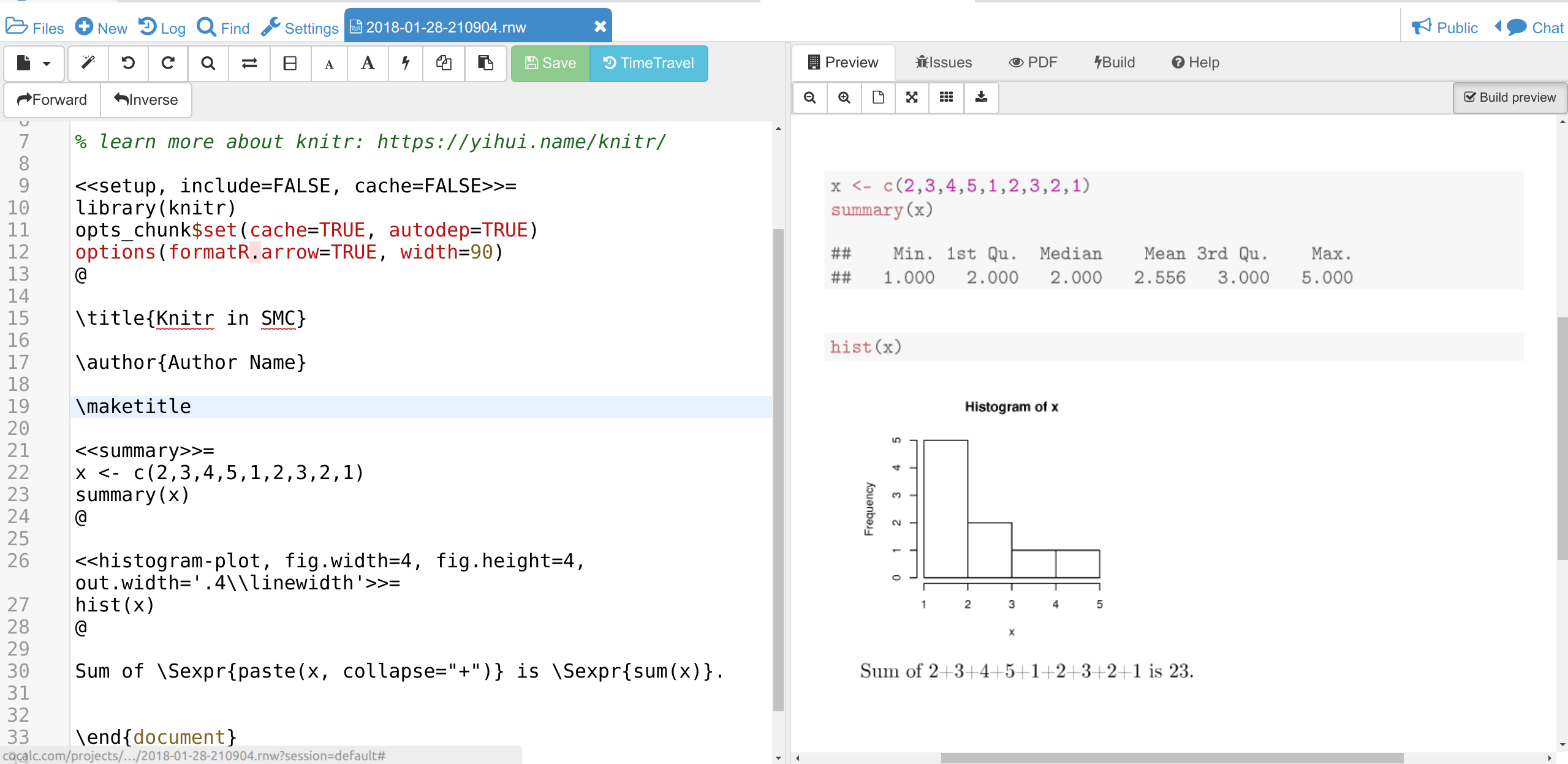
Task: Click the lightning bolt icon in toolbar
Action: pyautogui.click(x=406, y=63)
